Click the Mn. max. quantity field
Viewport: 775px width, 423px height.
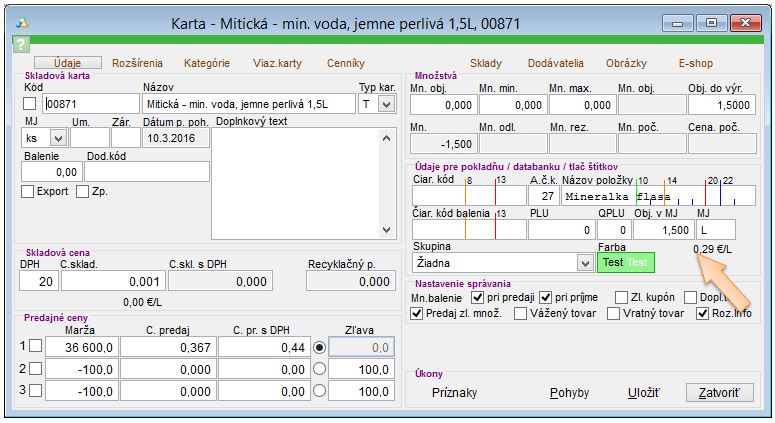pos(582,105)
